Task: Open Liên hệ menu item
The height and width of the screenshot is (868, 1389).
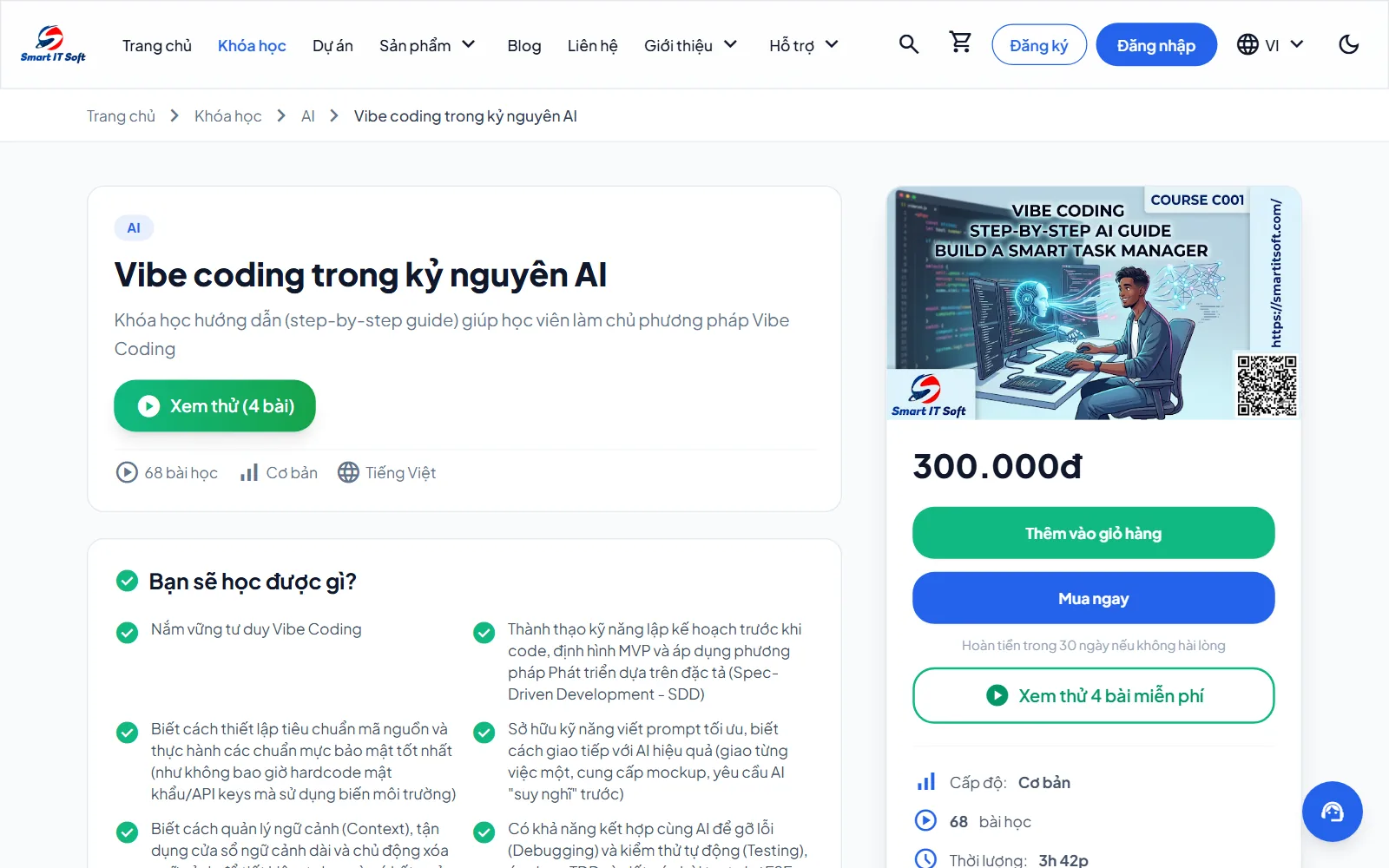Action: (x=593, y=45)
